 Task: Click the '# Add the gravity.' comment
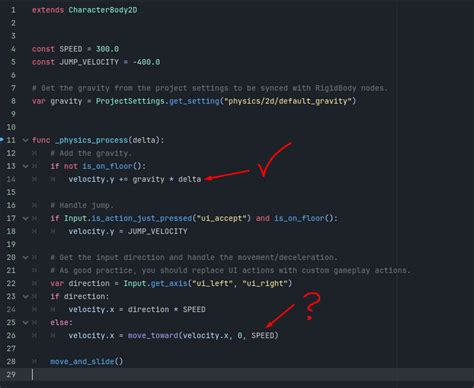(x=91, y=153)
